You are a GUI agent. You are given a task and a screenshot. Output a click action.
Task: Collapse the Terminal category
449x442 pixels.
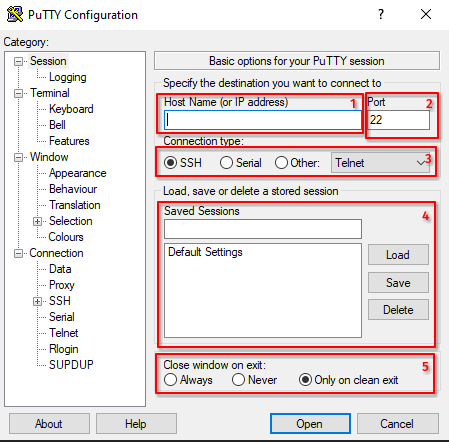tap(19, 93)
